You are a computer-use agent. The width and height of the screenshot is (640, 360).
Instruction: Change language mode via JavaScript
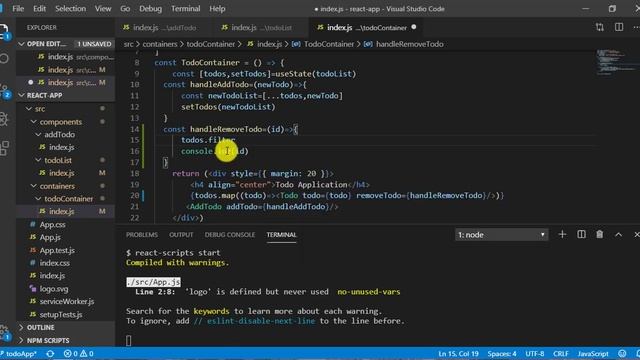[x=593, y=353]
